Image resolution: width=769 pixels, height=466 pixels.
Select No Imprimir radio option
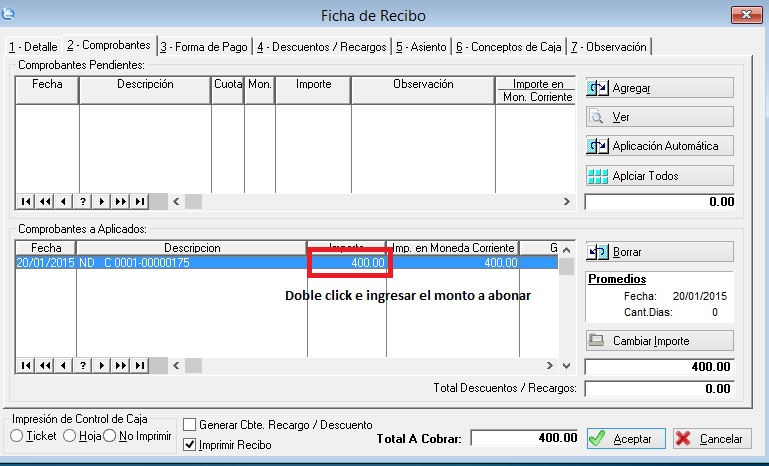[111, 436]
